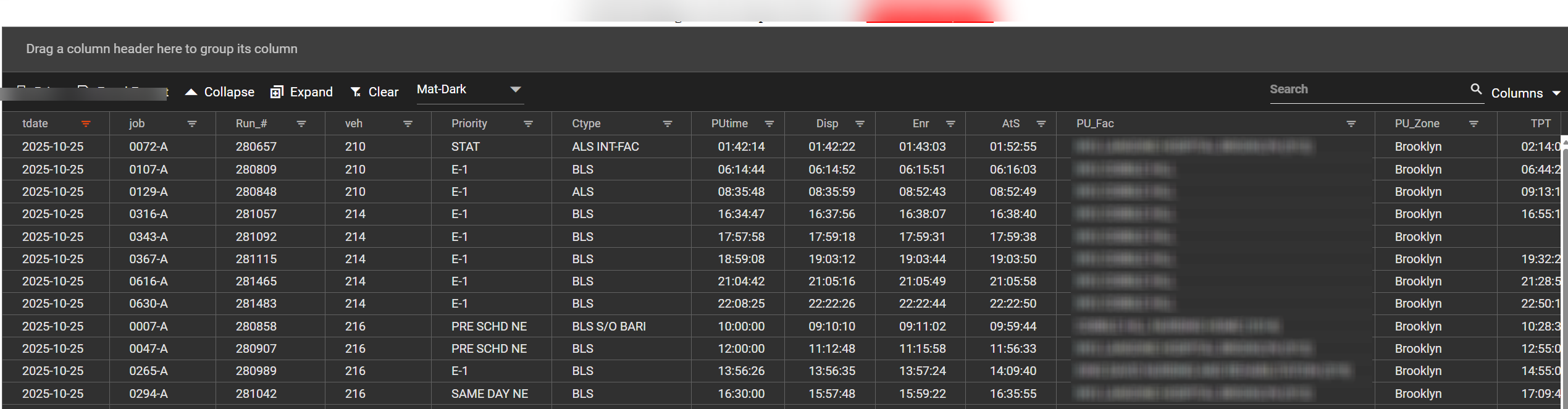1568x409 pixels.
Task: Expand all grouped rows
Action: coord(302,92)
